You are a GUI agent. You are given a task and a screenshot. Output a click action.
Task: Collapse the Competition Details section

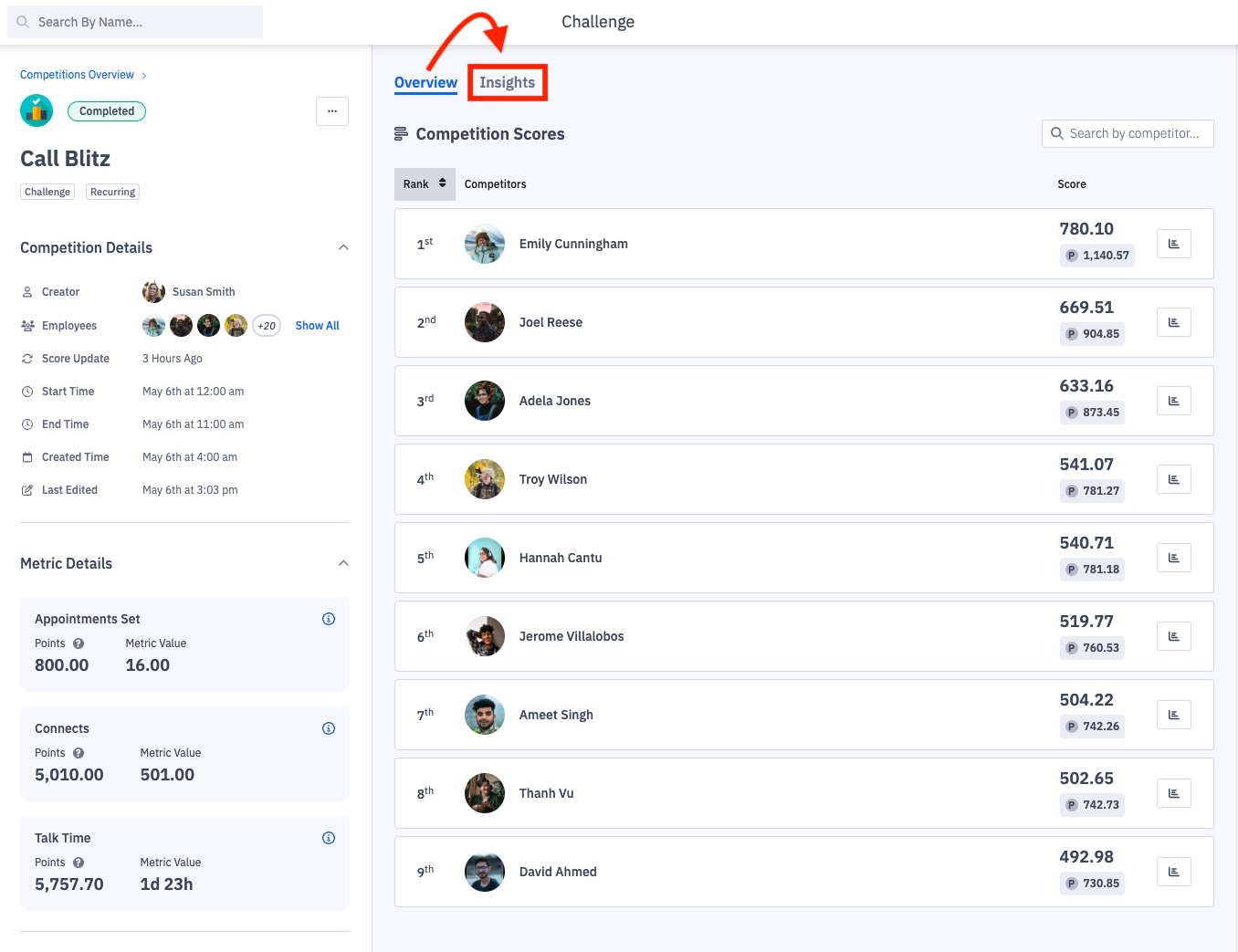pyautogui.click(x=343, y=247)
